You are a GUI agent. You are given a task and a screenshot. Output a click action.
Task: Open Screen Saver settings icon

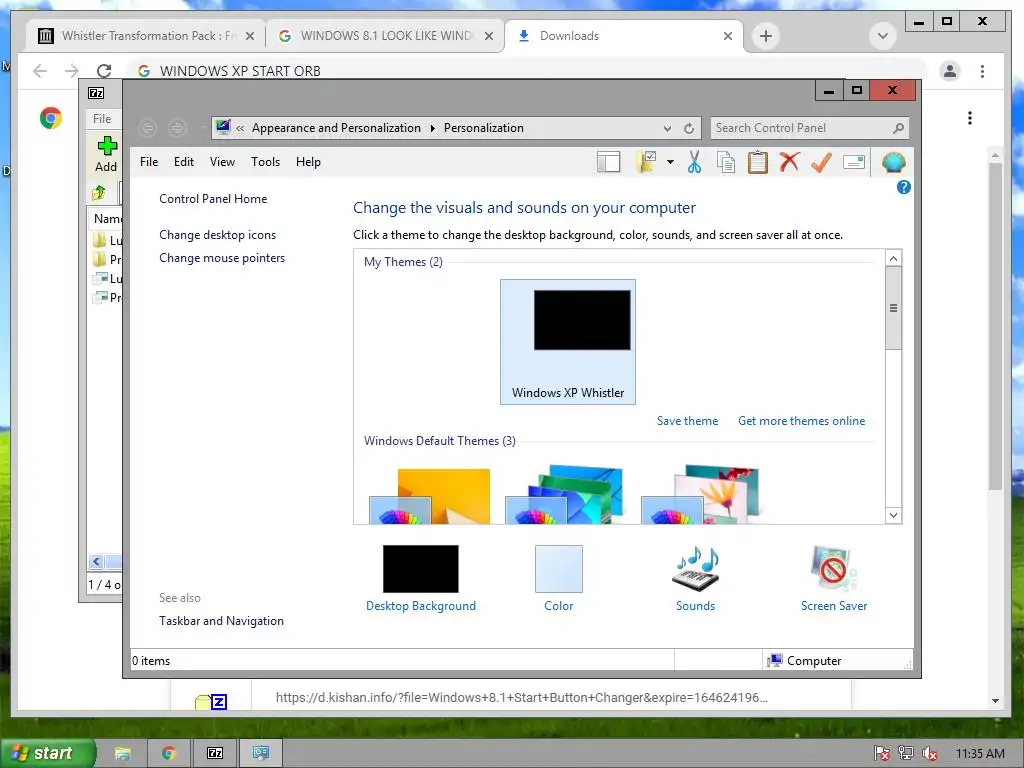[834, 579]
